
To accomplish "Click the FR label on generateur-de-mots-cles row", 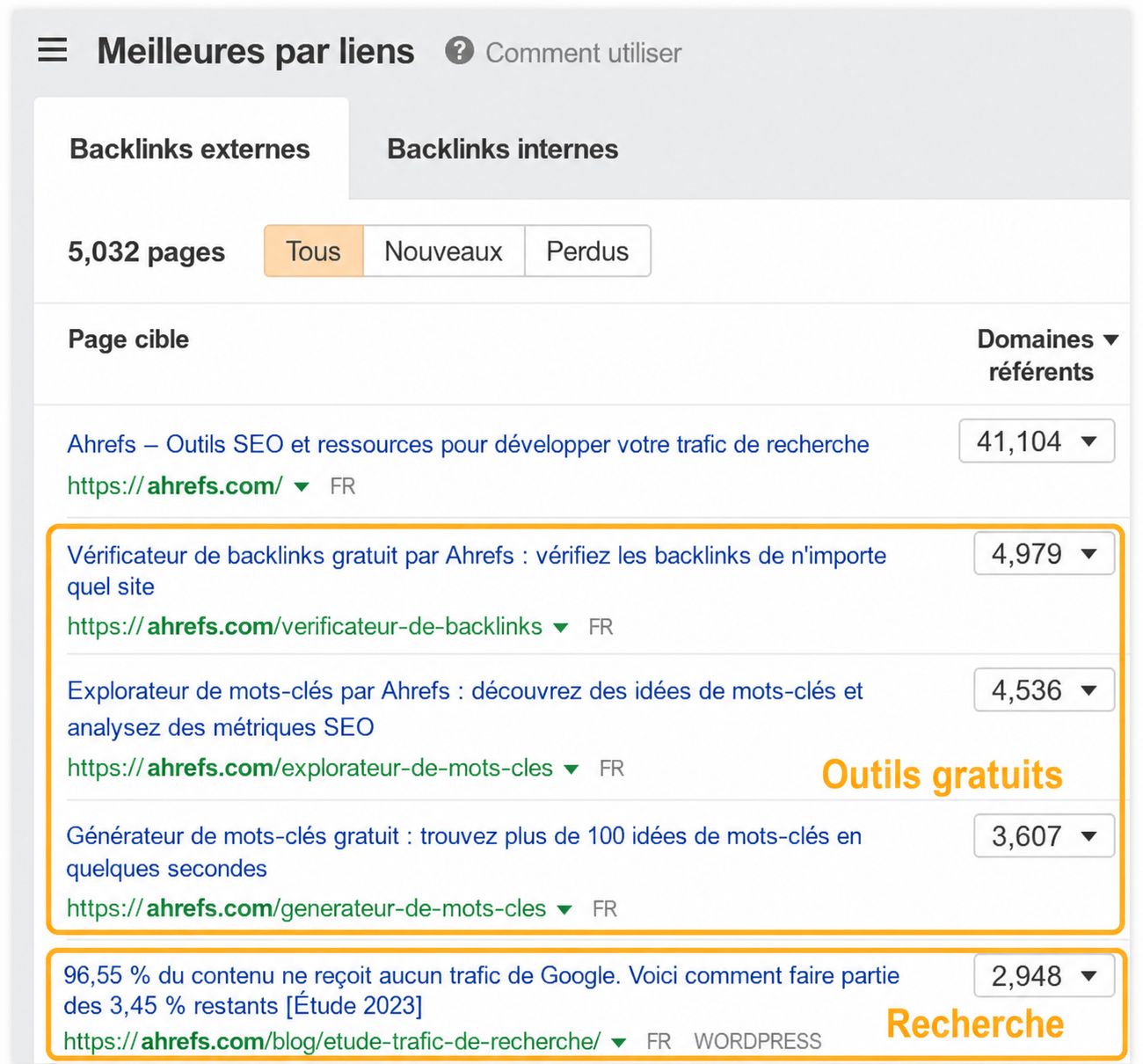I will (605, 909).
